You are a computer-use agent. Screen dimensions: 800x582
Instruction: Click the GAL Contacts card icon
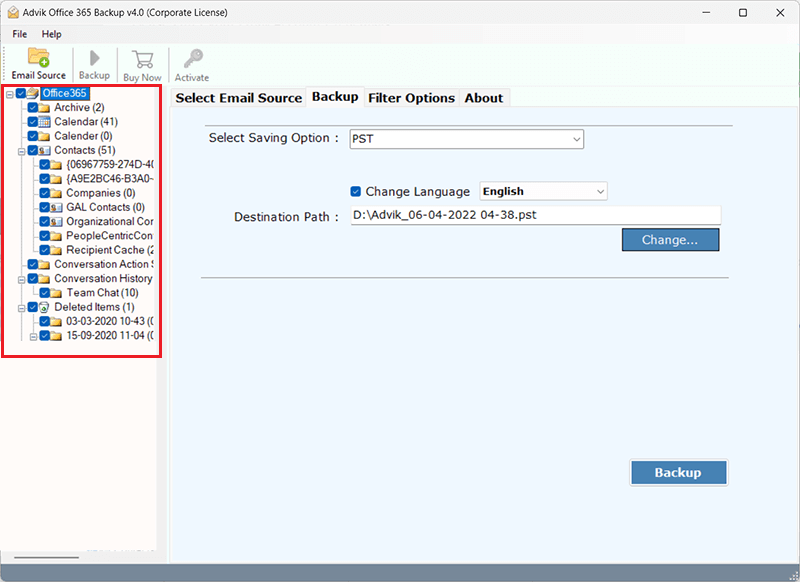56,208
